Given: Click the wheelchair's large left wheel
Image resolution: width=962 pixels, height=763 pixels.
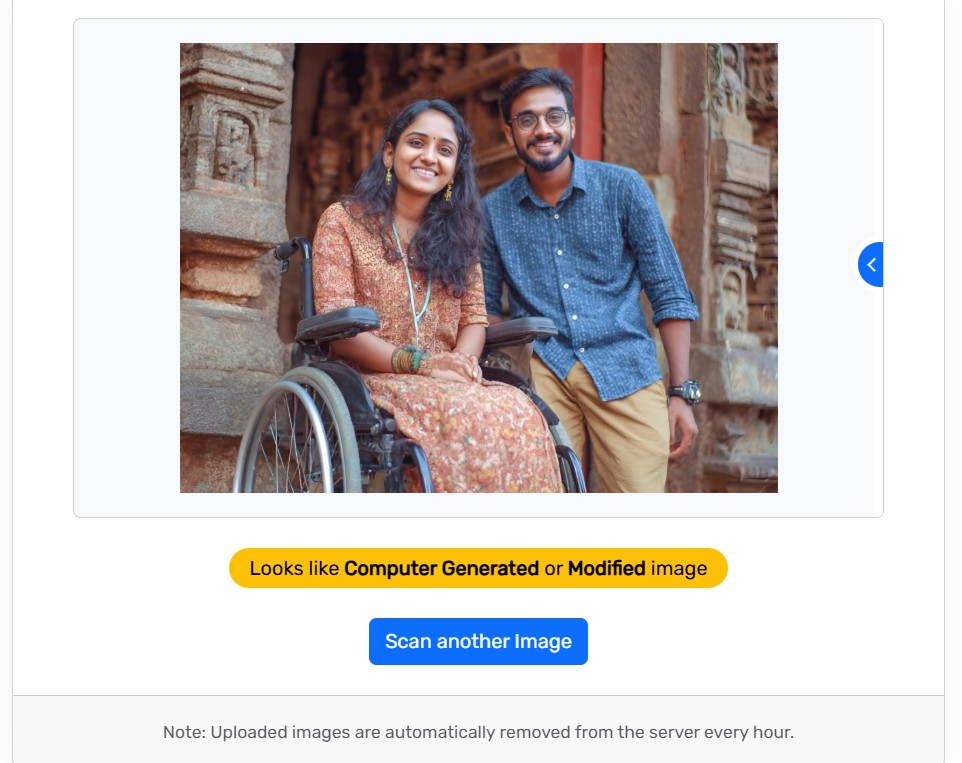Looking at the screenshot, I should click(296, 434).
